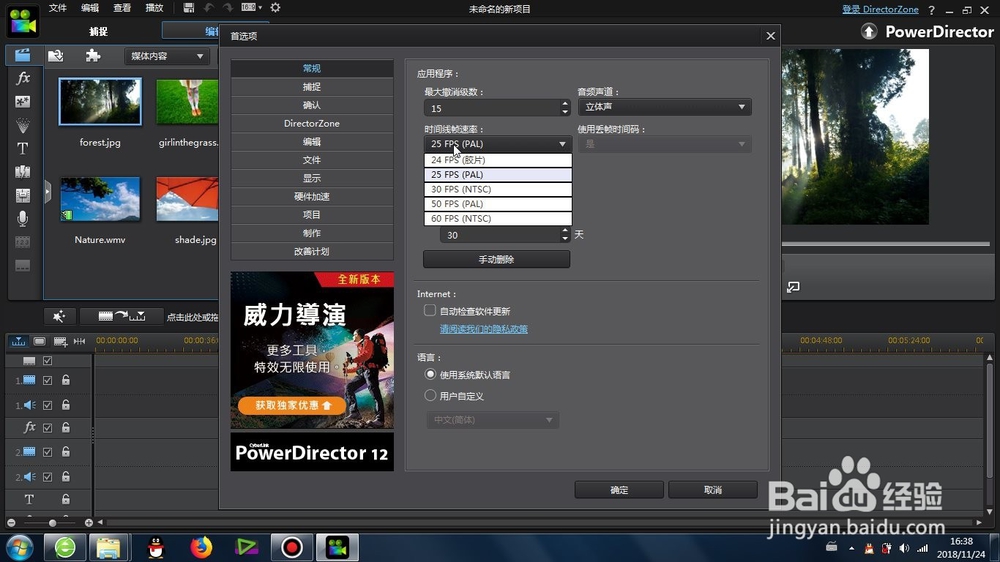Click the timeline zoom in plus button
Image resolution: width=1000 pixels, height=562 pixels.
pyautogui.click(x=89, y=523)
